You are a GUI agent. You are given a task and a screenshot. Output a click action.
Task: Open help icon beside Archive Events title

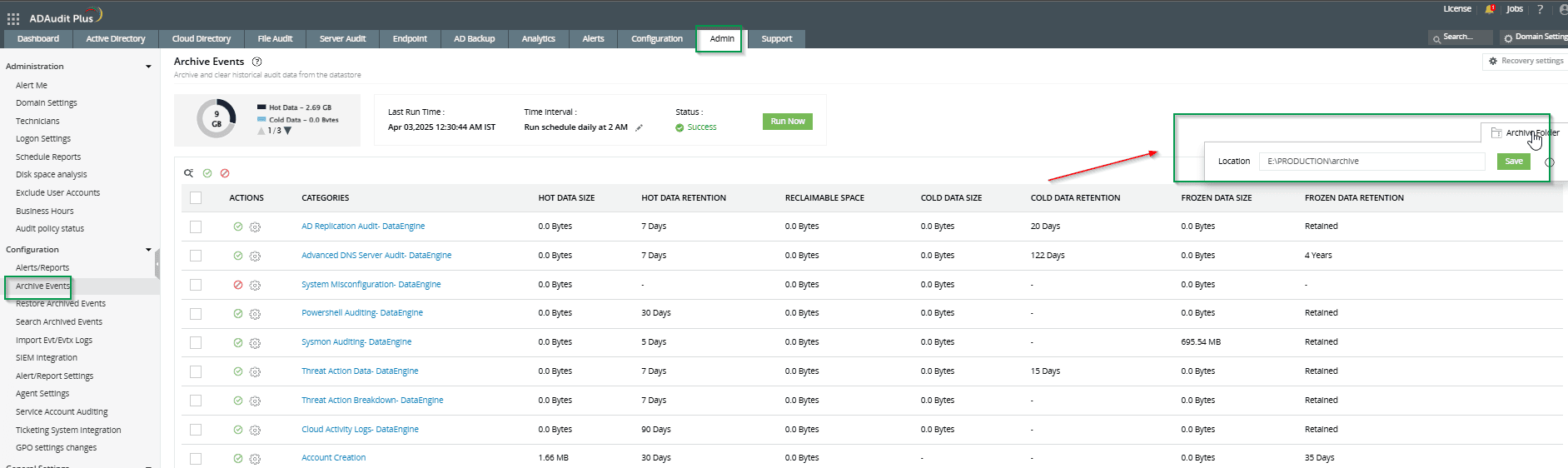pos(257,62)
